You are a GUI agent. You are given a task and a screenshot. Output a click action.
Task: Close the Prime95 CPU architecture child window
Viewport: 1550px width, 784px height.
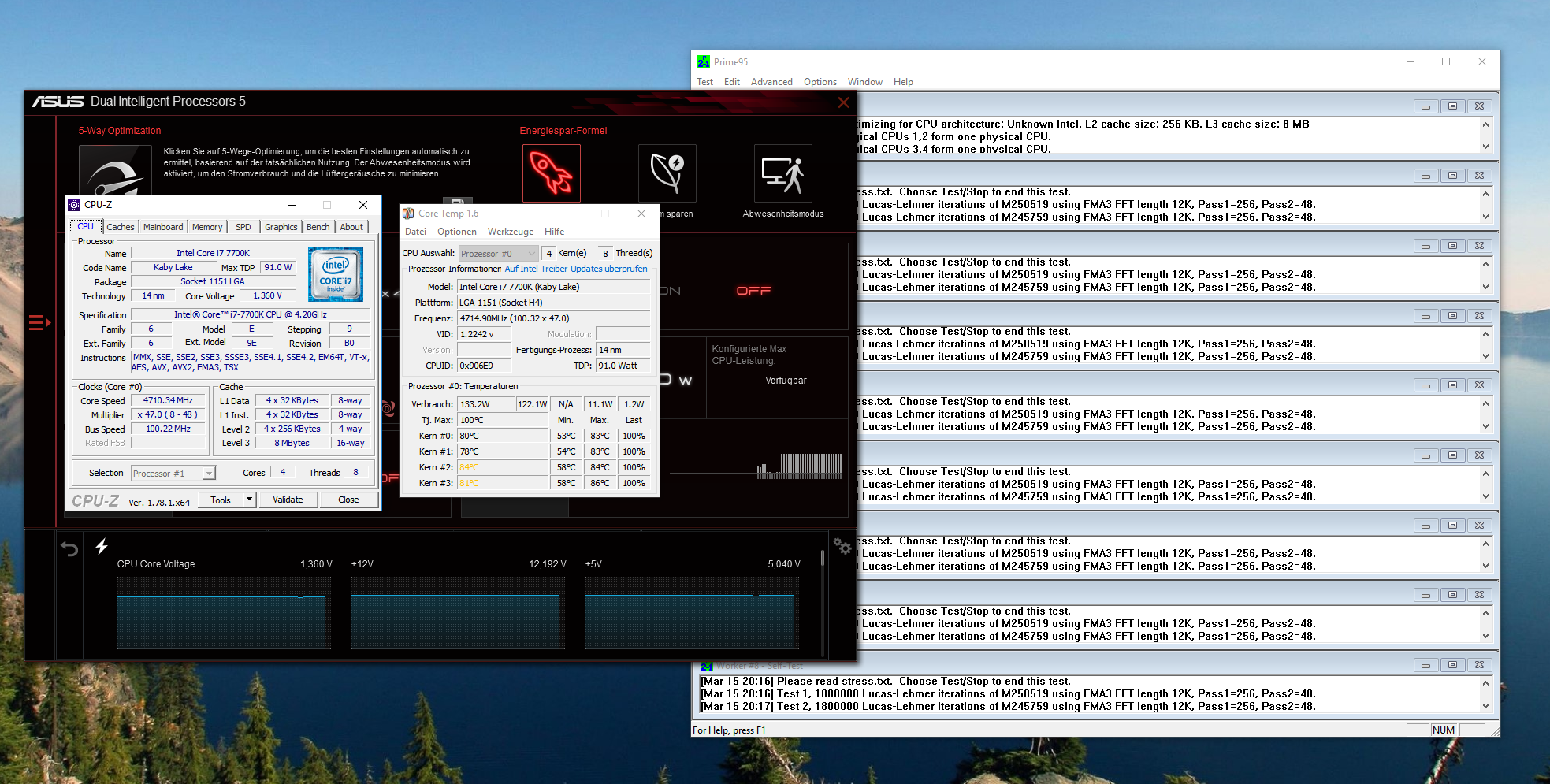click(x=1479, y=106)
